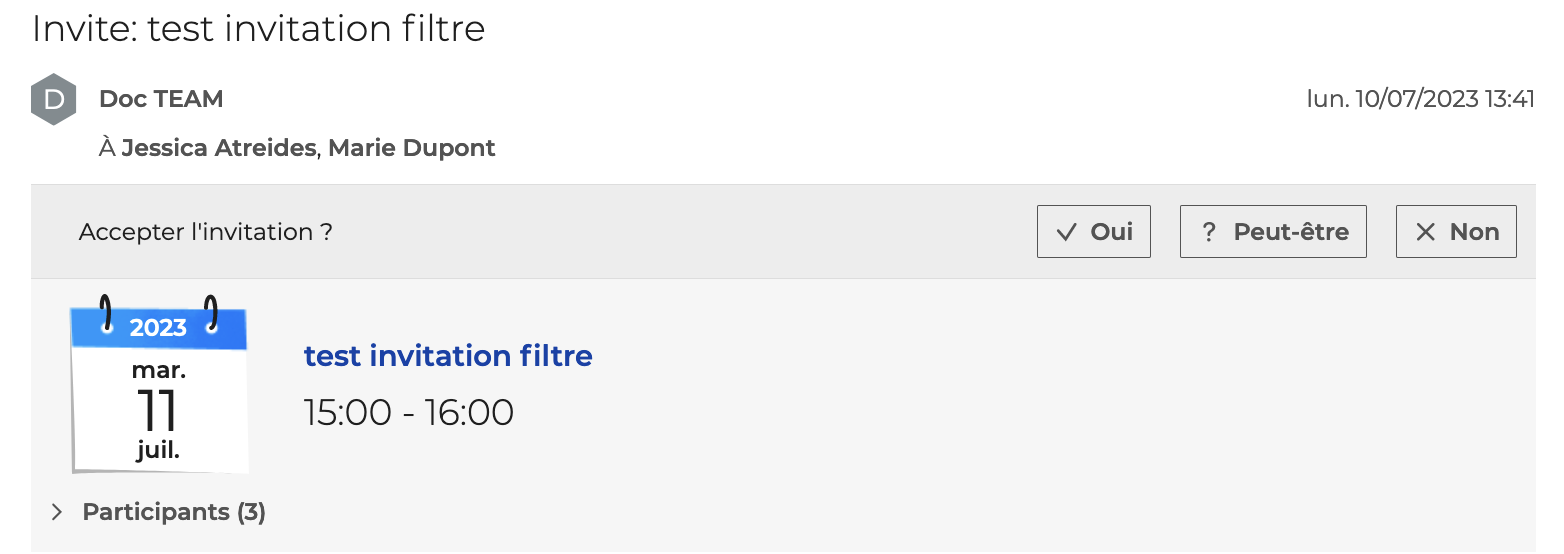This screenshot has height=554, width=1564.
Task: Click the Invite: test invitation filtre subject
Action: coord(259,28)
